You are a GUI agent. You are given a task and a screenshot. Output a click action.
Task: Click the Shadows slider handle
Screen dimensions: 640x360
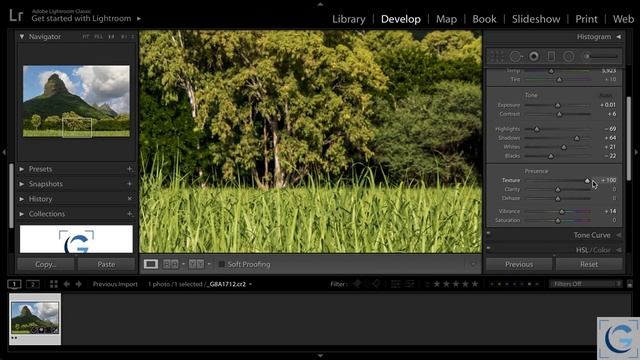[x=577, y=138]
